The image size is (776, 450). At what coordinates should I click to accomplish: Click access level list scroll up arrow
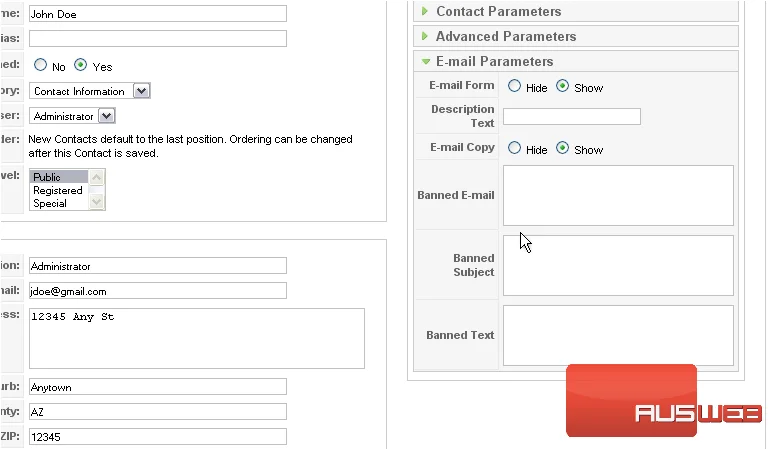point(97,177)
